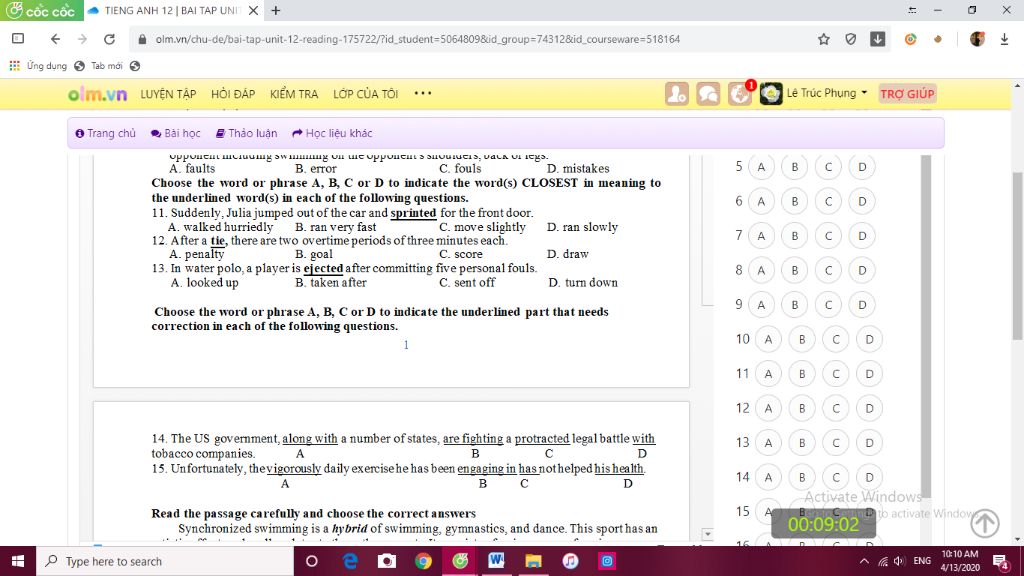Select answer B for question 7
This screenshot has height=576, width=1024.
pyautogui.click(x=795, y=236)
